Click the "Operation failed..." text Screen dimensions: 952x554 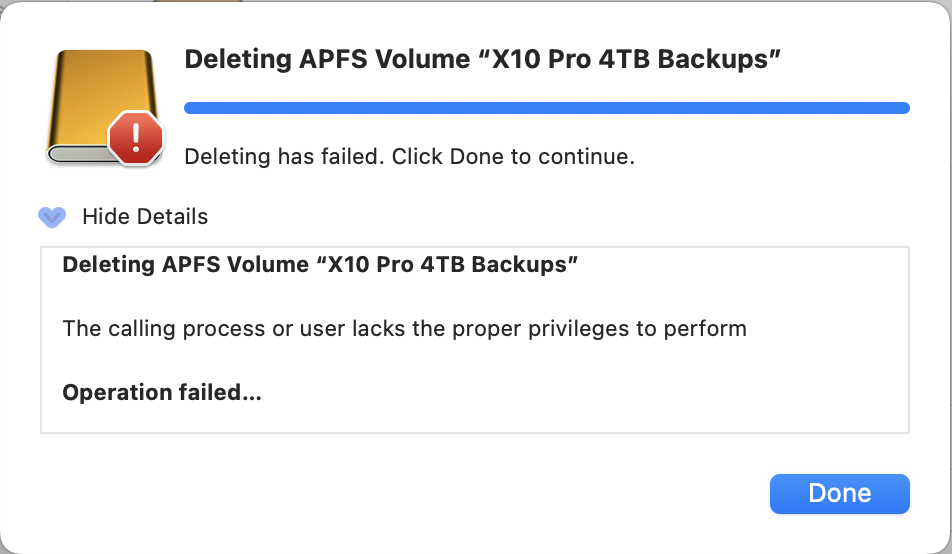point(162,392)
